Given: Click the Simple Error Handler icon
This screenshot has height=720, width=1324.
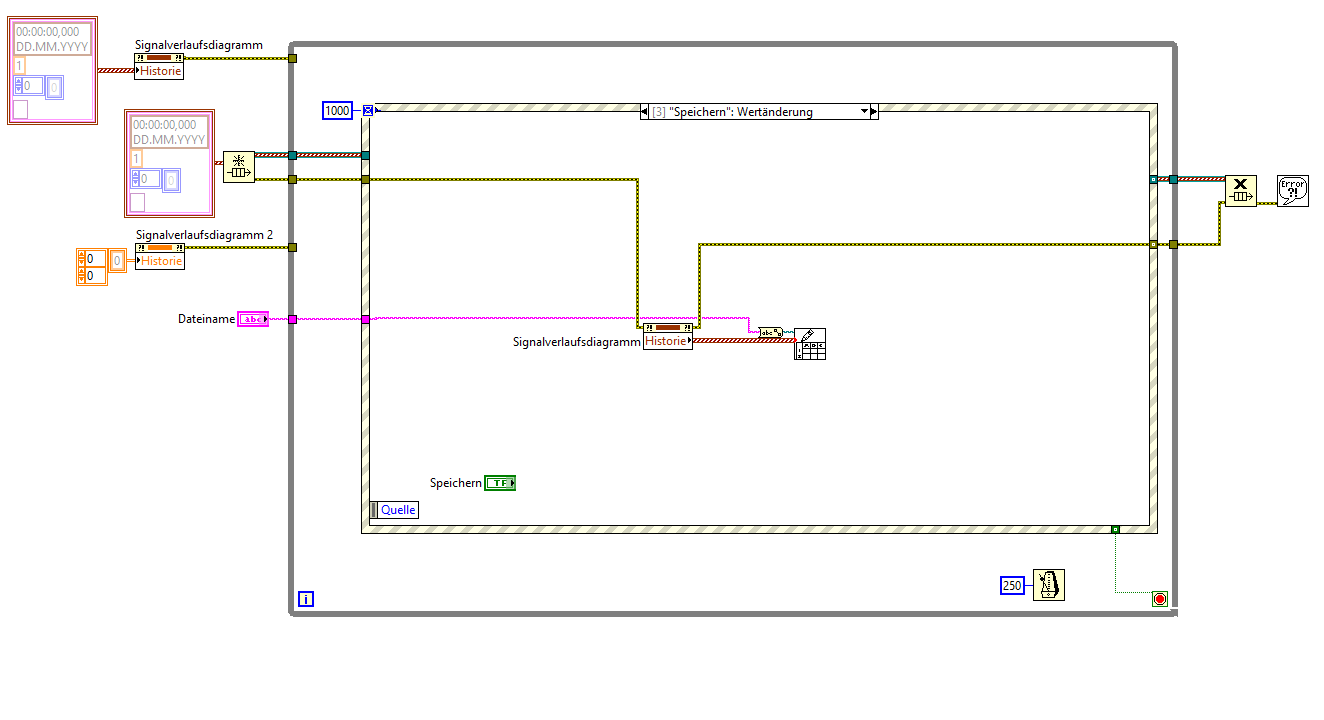Looking at the screenshot, I should pos(1293,191).
